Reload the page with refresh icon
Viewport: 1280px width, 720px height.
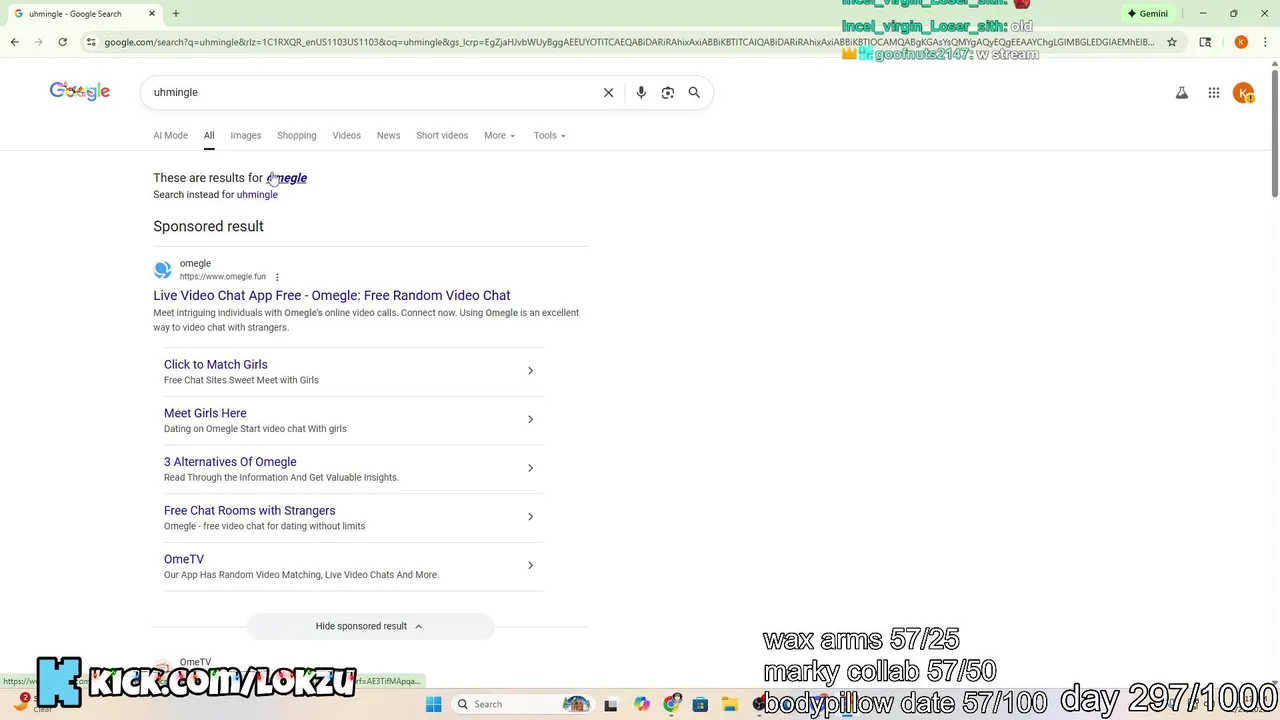tap(62, 42)
